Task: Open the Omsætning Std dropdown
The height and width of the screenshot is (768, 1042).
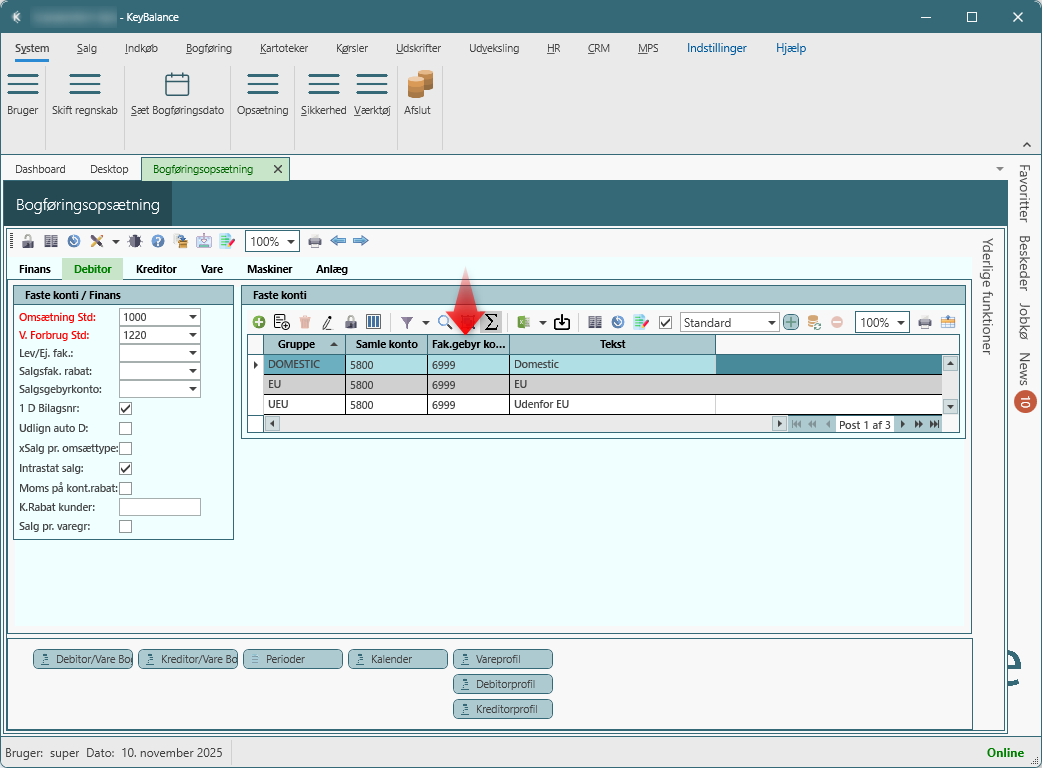Action: [192, 316]
